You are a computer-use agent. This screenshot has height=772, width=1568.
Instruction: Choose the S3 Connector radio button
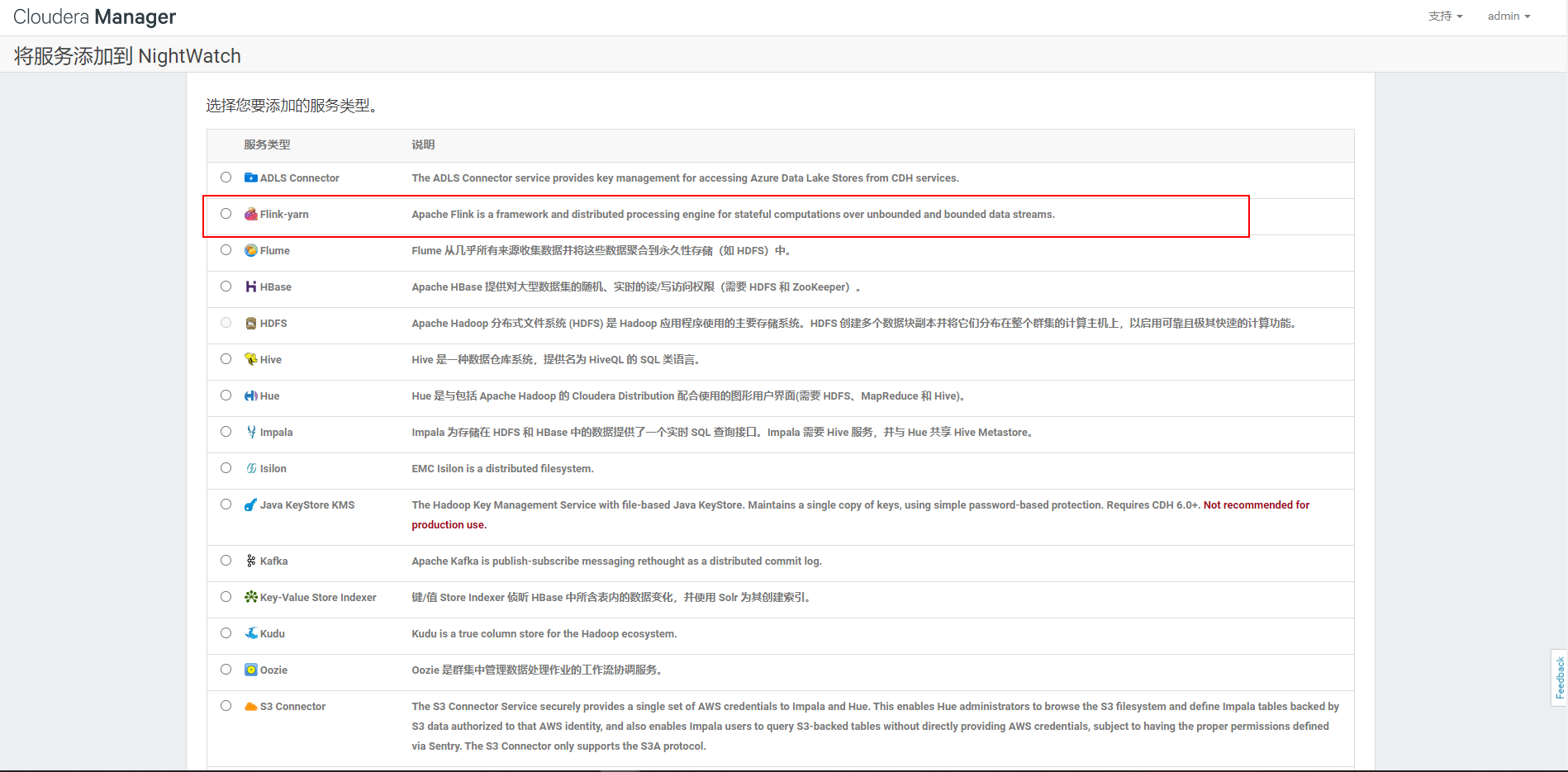[226, 706]
